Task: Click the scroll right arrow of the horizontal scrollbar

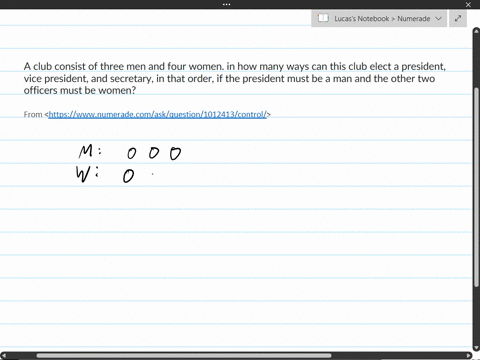Action: click(x=469, y=356)
